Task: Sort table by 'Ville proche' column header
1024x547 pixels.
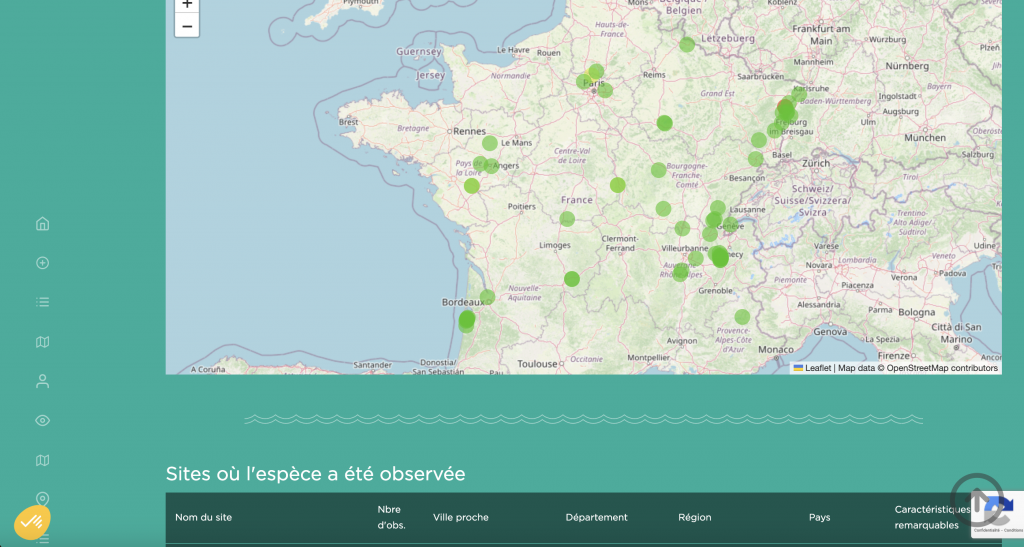Action: 460,517
